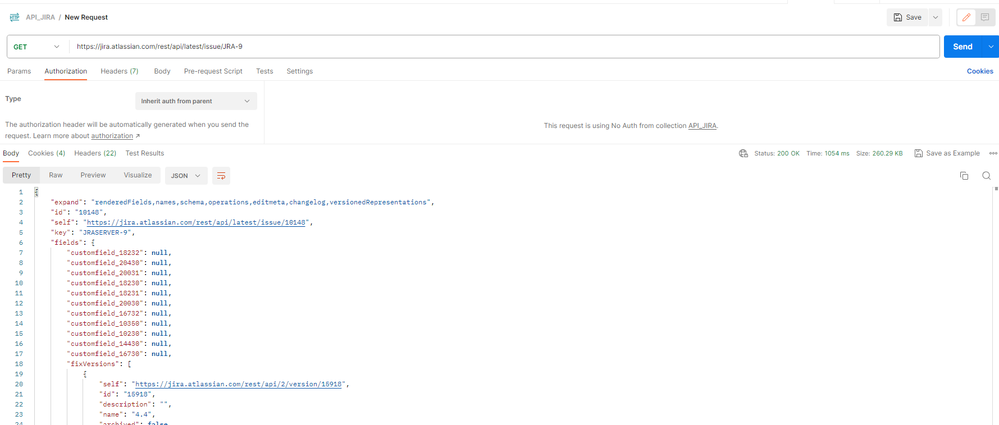This screenshot has height=425, width=999.
Task: Click the "expand" line in response
Action: [x=243, y=202]
